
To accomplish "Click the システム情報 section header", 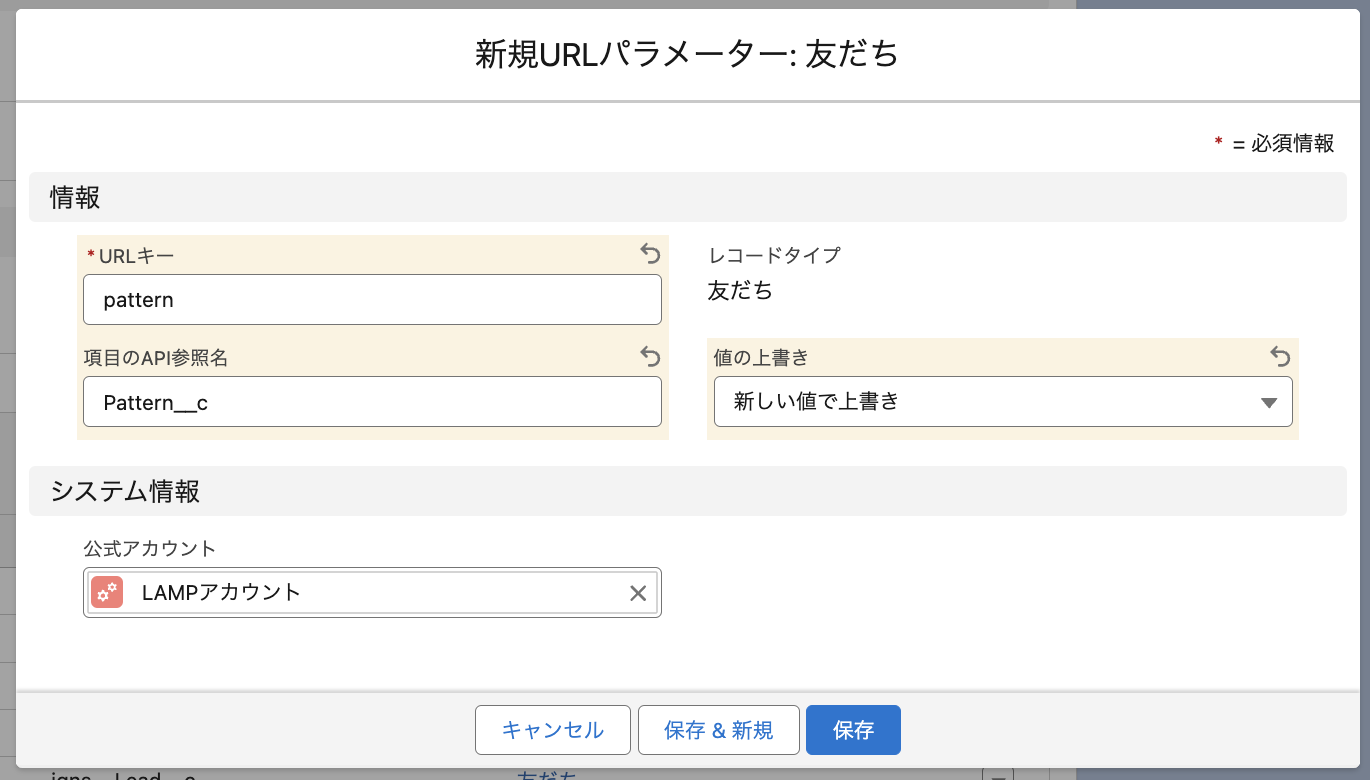I will tap(125, 491).
